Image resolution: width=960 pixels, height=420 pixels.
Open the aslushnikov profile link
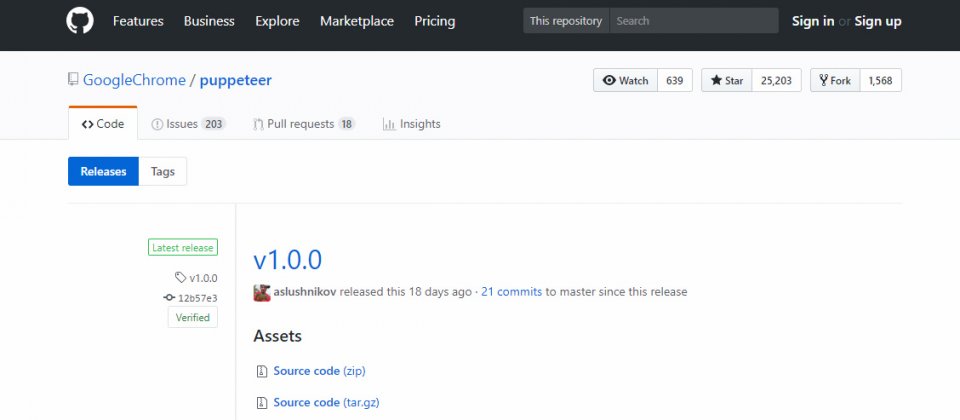tap(305, 292)
